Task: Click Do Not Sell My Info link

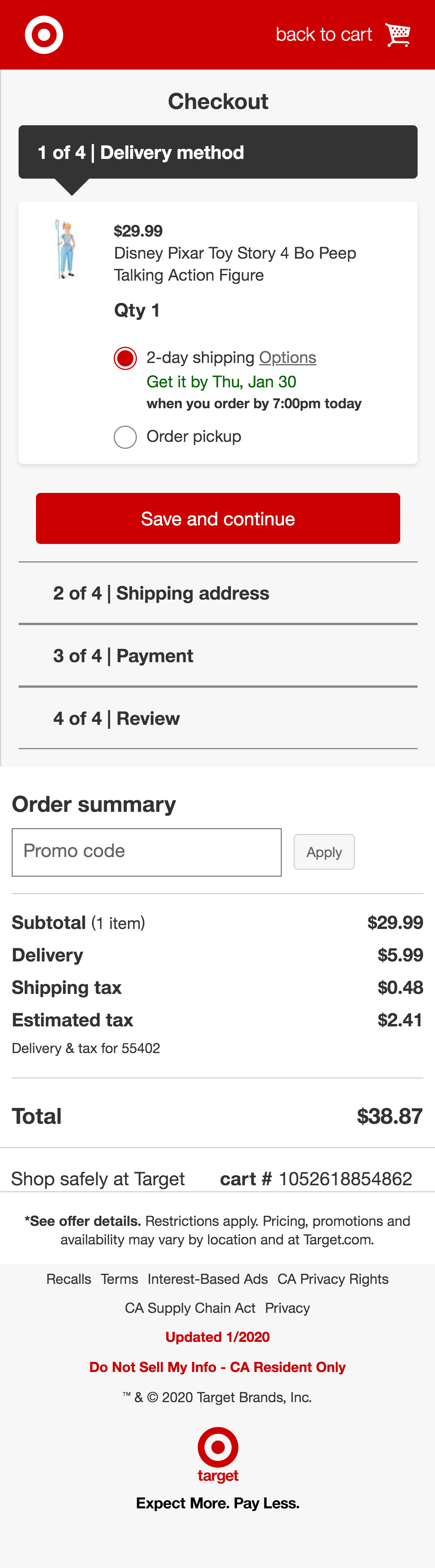Action: pyautogui.click(x=217, y=1367)
